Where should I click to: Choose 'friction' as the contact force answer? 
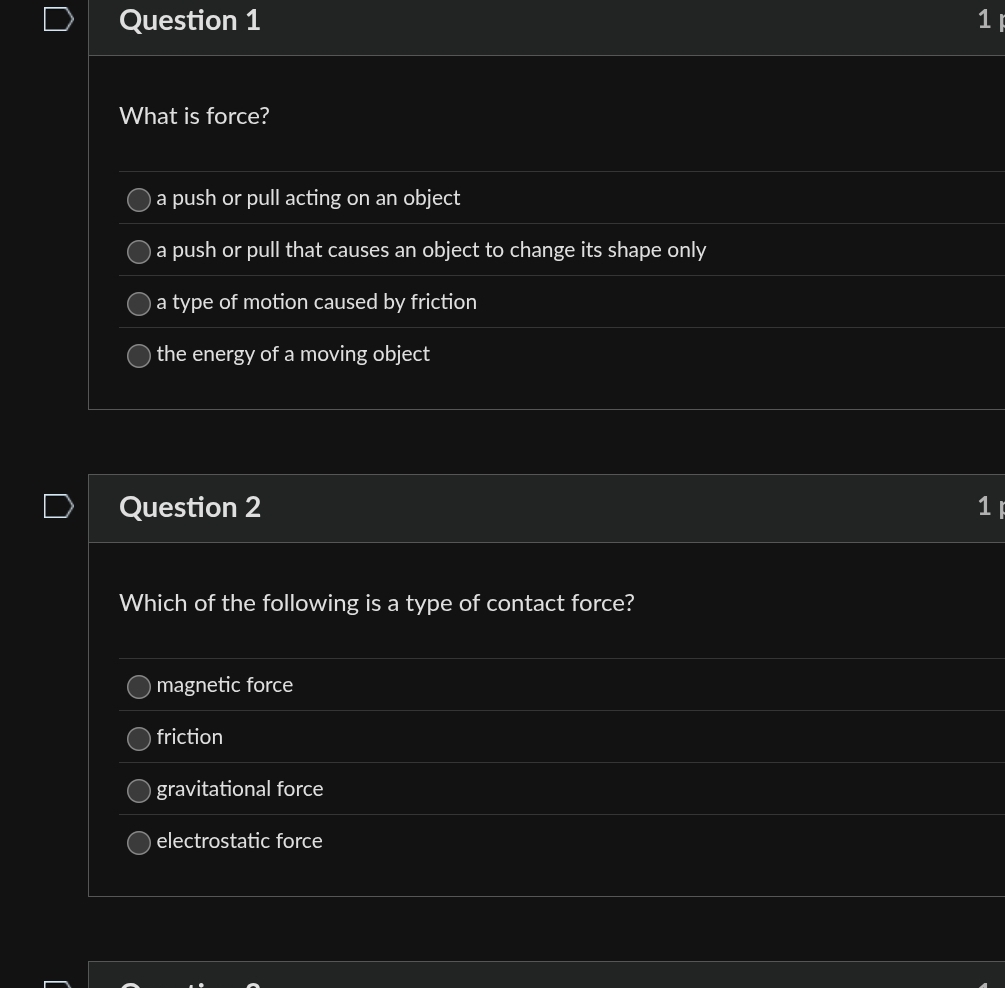139,739
